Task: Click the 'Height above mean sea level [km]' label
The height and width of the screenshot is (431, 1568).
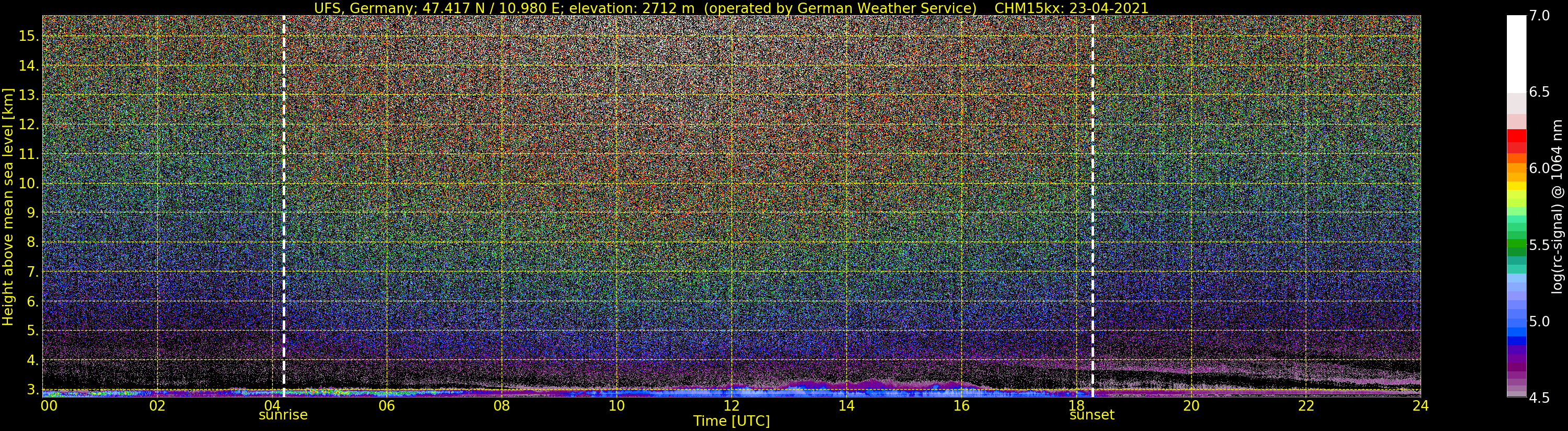Action: click(8, 208)
